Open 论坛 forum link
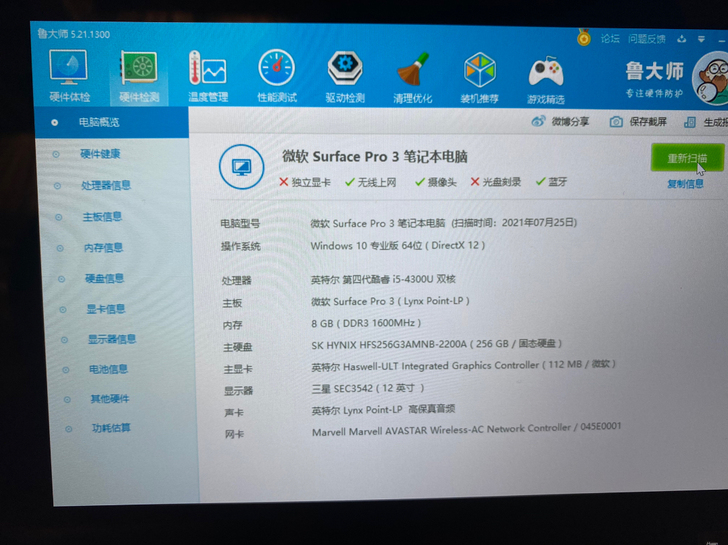This screenshot has width=728, height=545. tap(610, 39)
